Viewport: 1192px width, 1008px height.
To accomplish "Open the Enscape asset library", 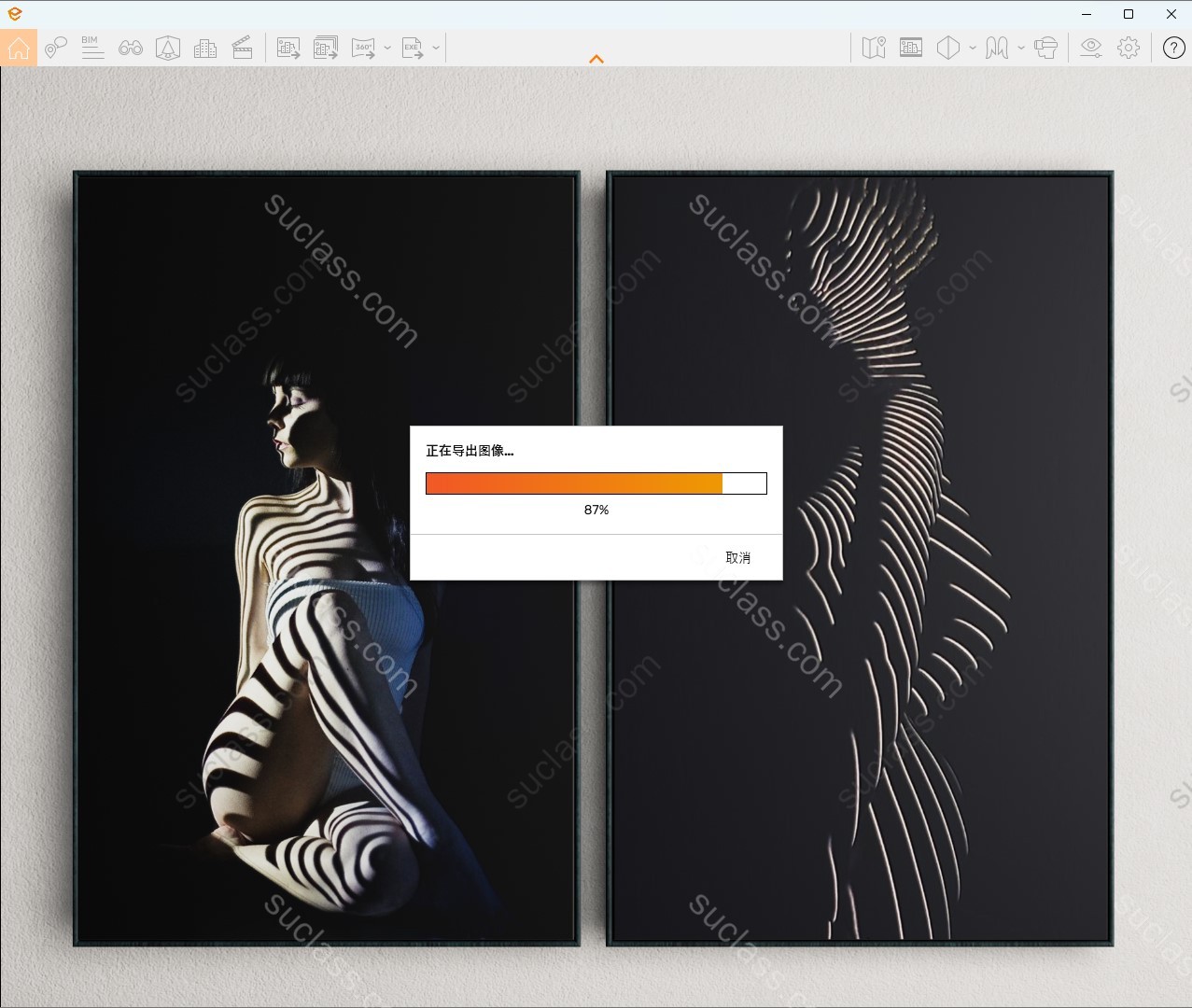I will [x=168, y=48].
